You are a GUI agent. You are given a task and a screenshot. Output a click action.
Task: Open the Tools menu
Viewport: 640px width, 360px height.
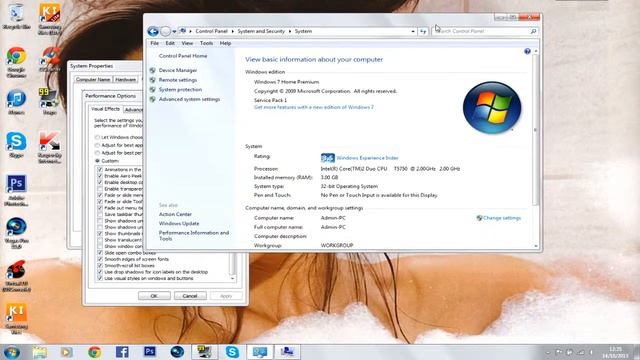pos(207,43)
